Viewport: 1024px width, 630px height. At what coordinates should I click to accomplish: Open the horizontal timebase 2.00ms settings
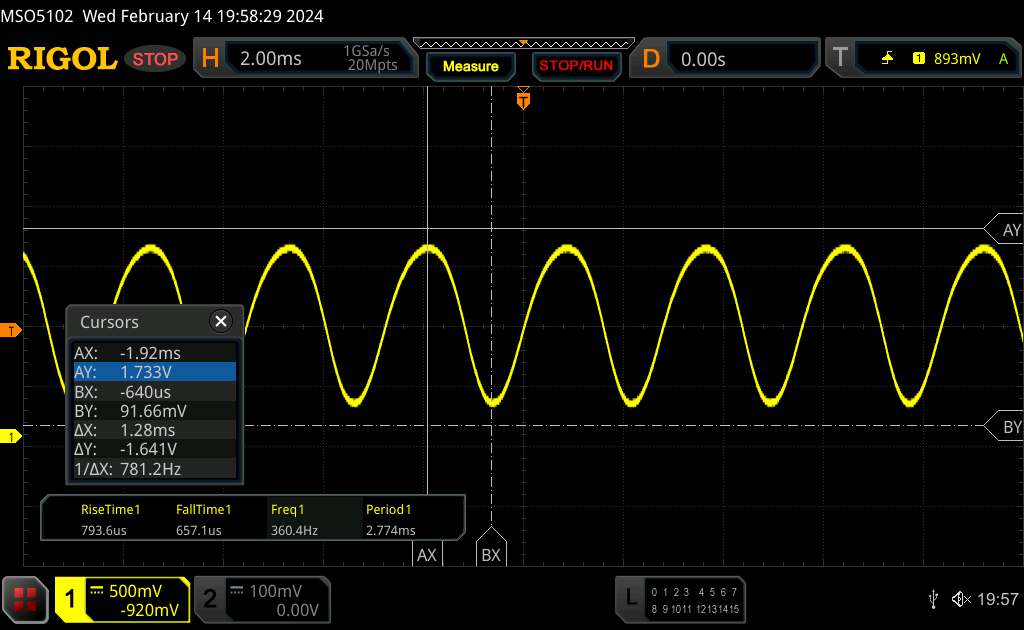[x=300, y=59]
